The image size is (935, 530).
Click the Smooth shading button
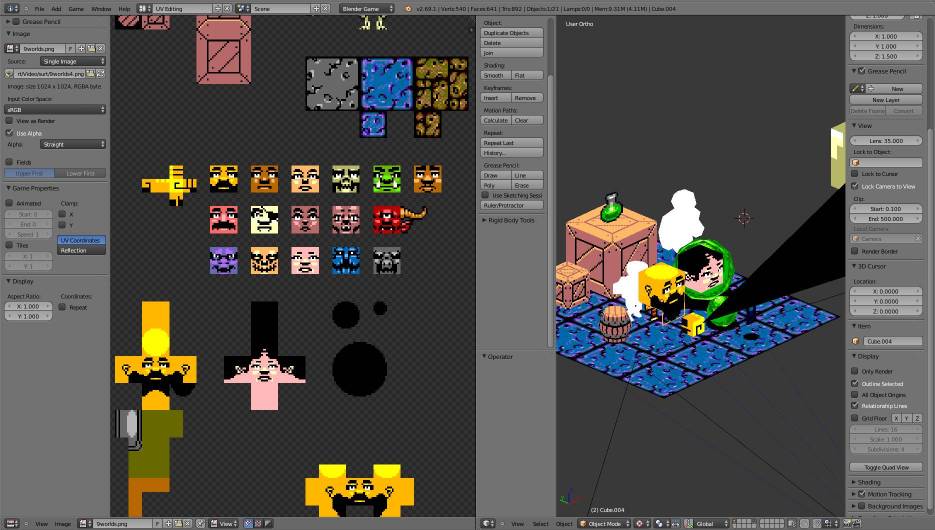pyautogui.click(x=495, y=76)
